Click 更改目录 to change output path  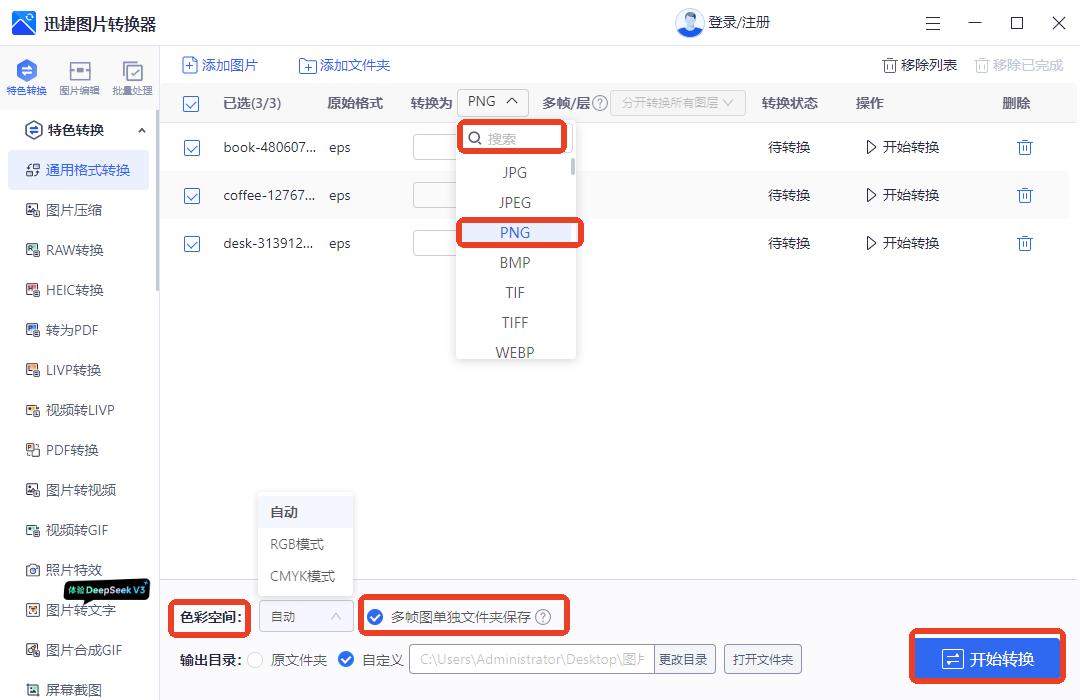684,659
